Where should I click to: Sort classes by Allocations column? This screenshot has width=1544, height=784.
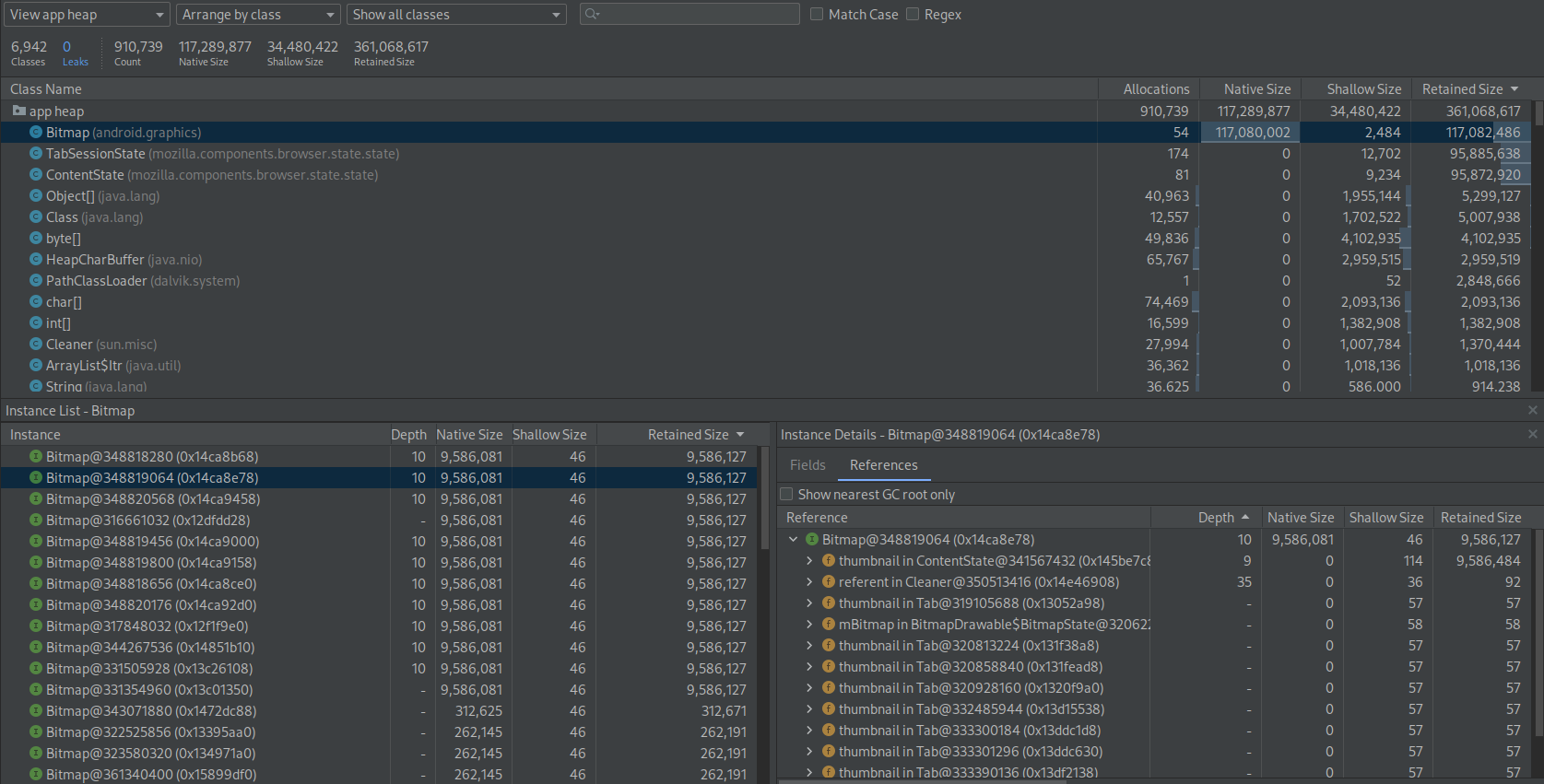point(1148,88)
